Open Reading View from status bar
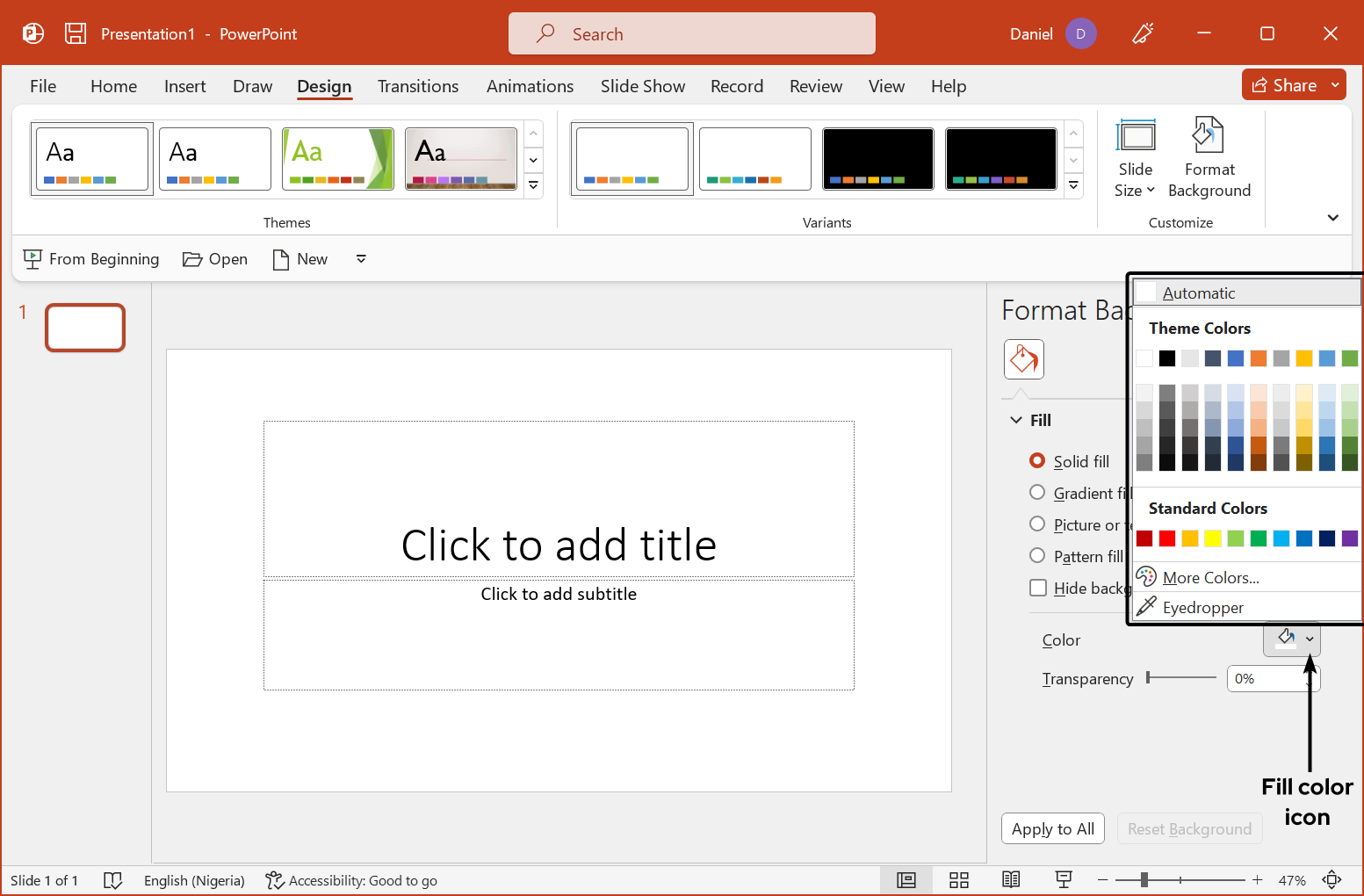The height and width of the screenshot is (896, 1364). point(1011,880)
